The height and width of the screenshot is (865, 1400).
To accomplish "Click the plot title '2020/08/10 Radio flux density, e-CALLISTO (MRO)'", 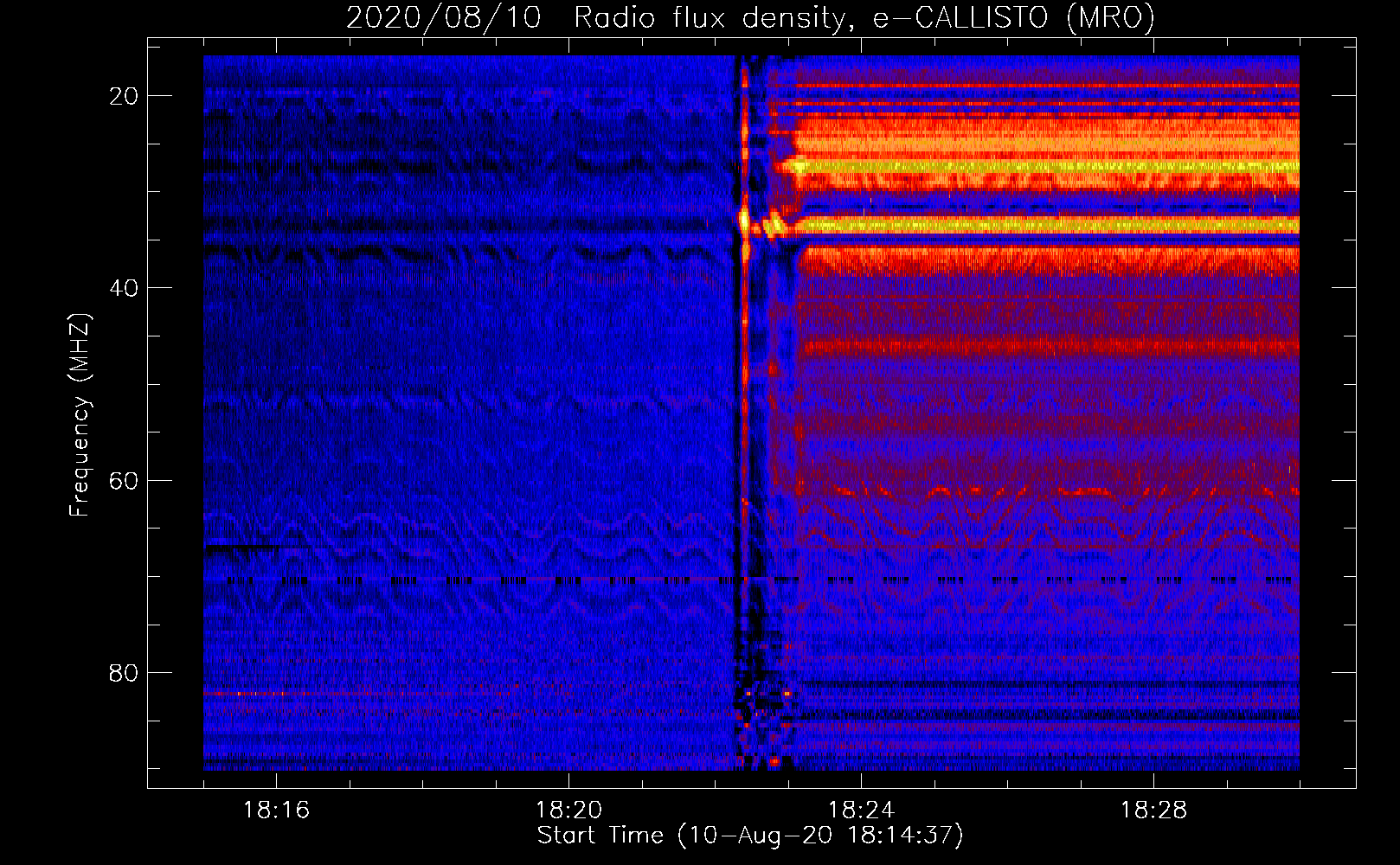I will pyautogui.click(x=750, y=17).
